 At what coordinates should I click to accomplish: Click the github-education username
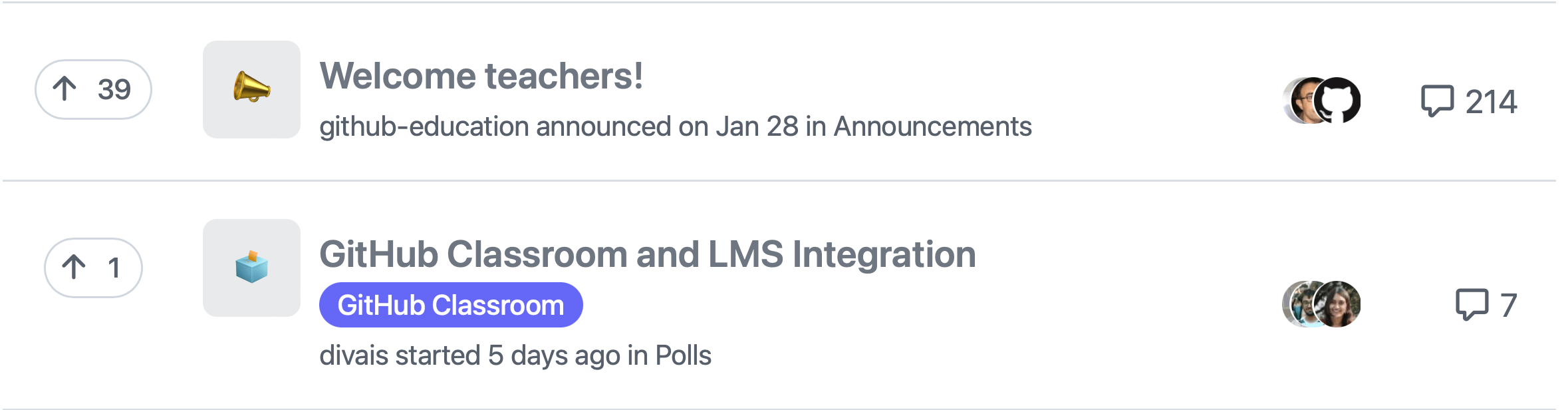tap(423, 127)
